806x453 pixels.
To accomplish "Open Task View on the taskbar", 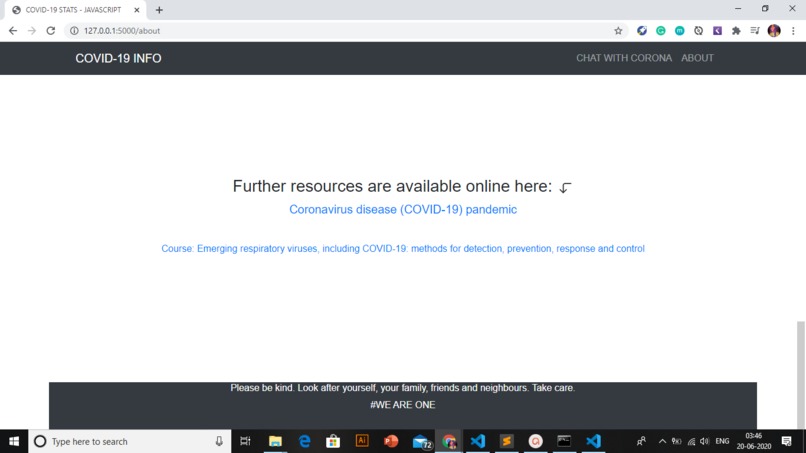I will (x=245, y=441).
